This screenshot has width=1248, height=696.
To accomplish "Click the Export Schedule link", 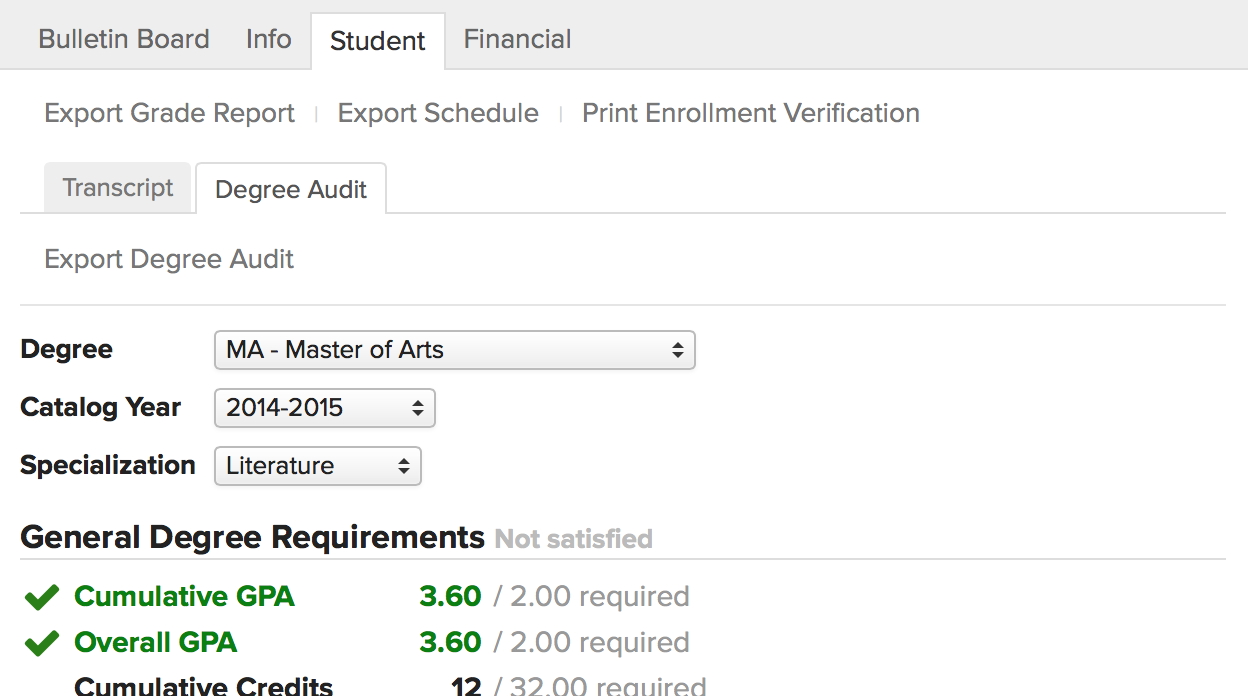I will click(x=438, y=113).
